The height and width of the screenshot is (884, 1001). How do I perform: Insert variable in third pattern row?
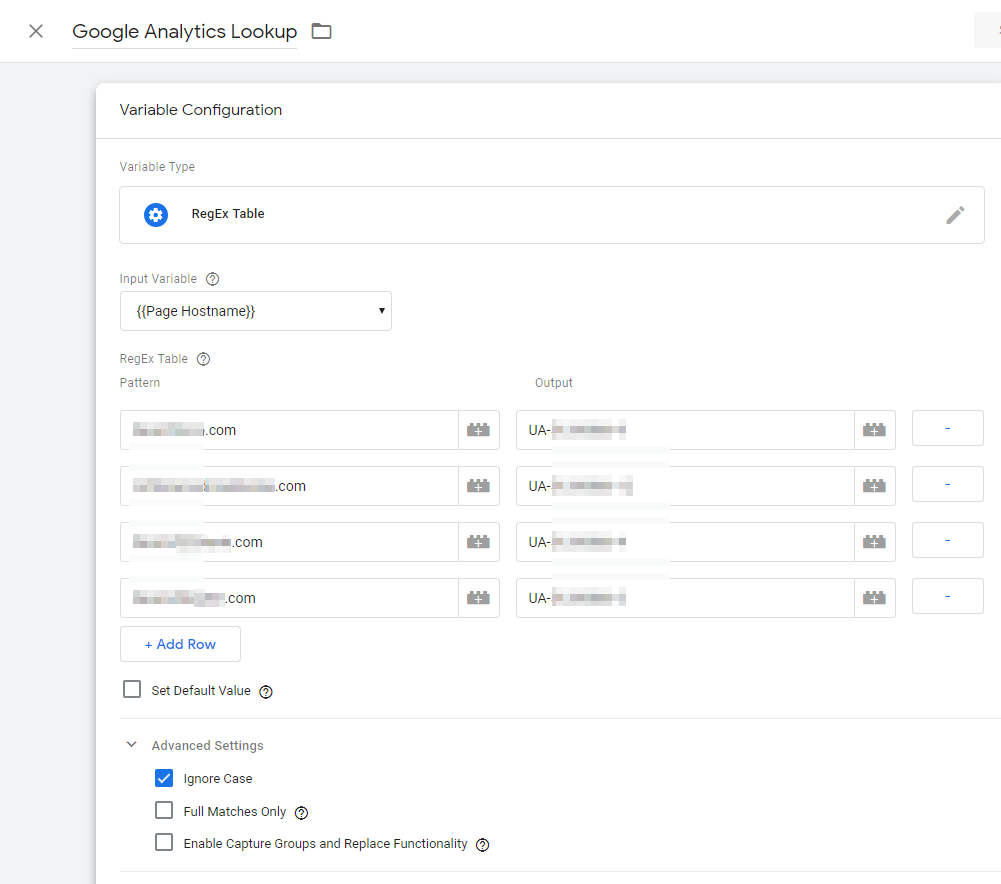tap(478, 542)
